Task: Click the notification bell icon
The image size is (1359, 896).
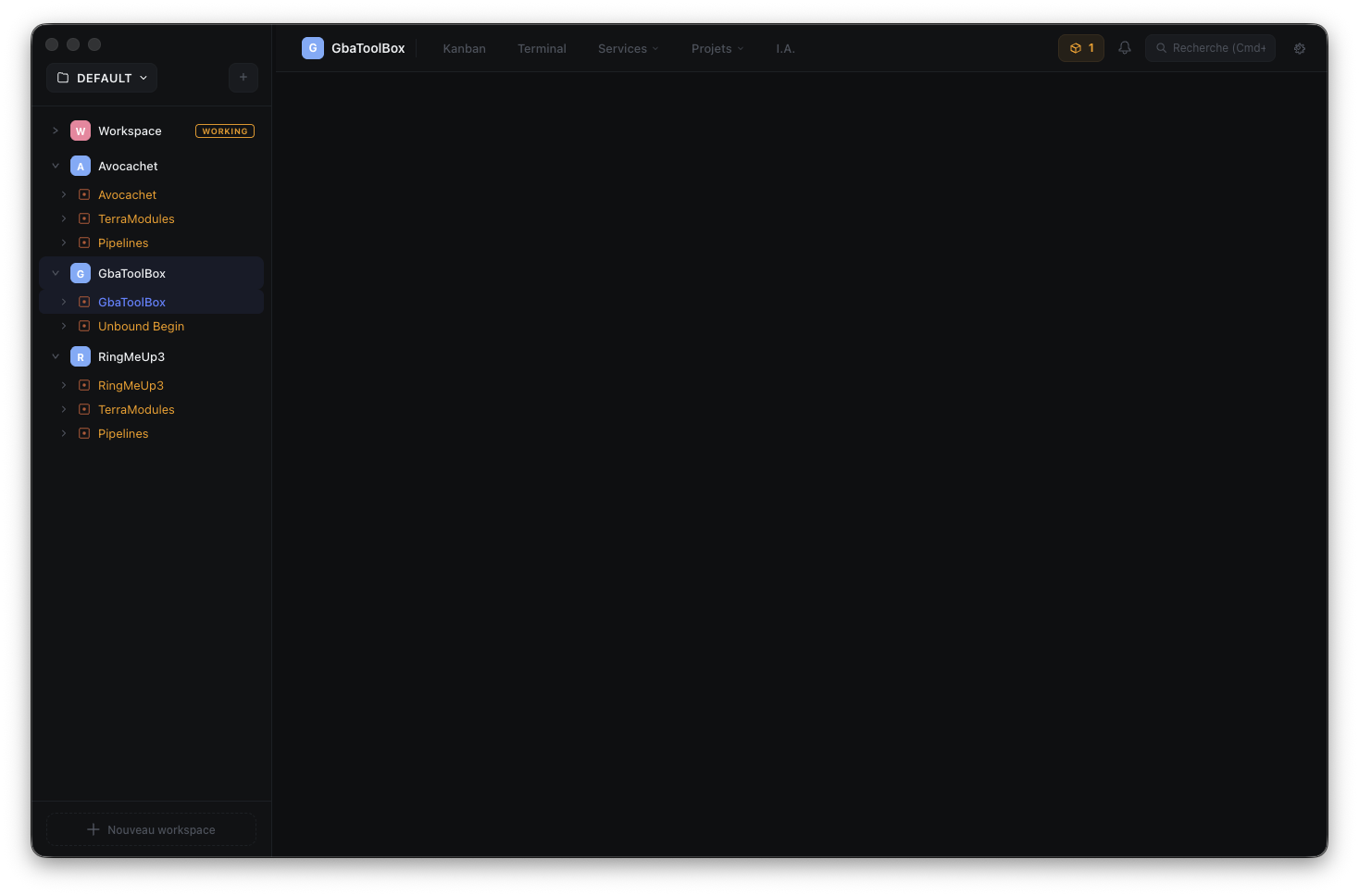Action: click(1124, 48)
